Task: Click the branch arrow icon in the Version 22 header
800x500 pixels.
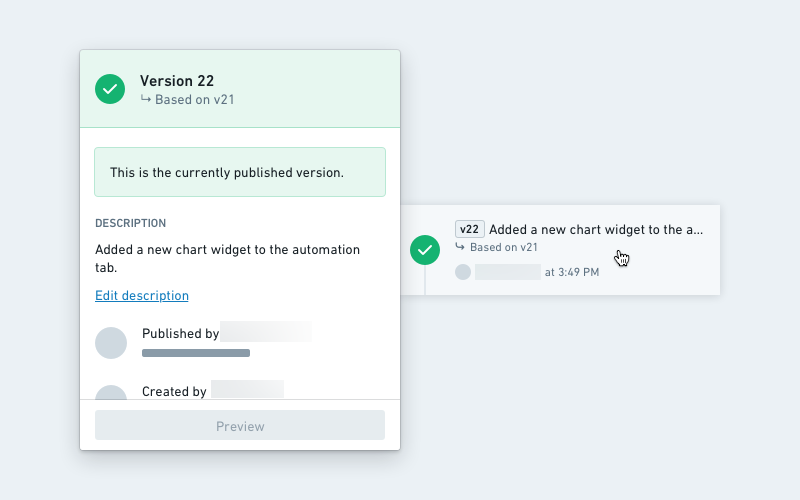Action: pos(145,99)
